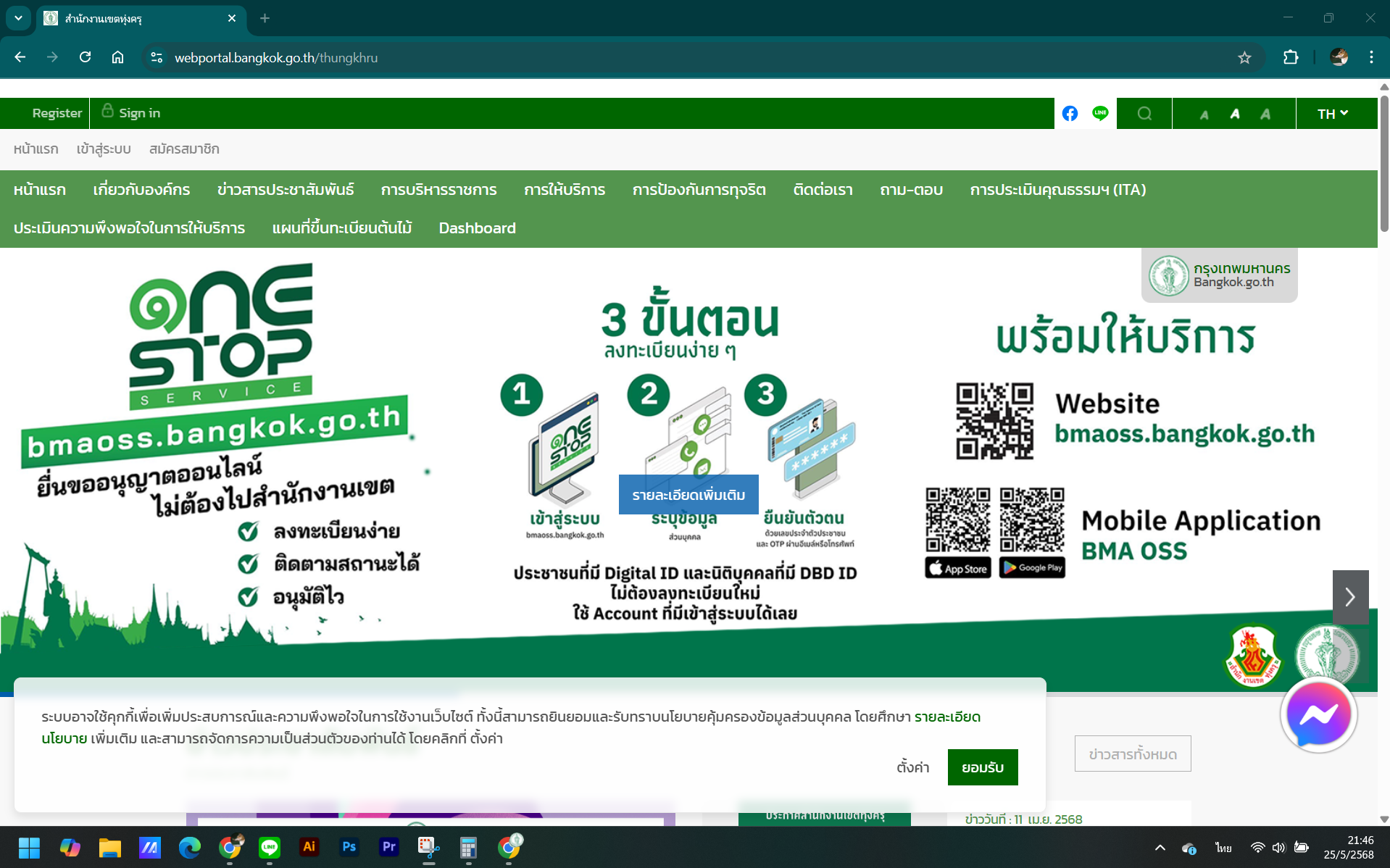Select the medium font size A icon
The height and width of the screenshot is (868, 1390).
pos(1235,114)
